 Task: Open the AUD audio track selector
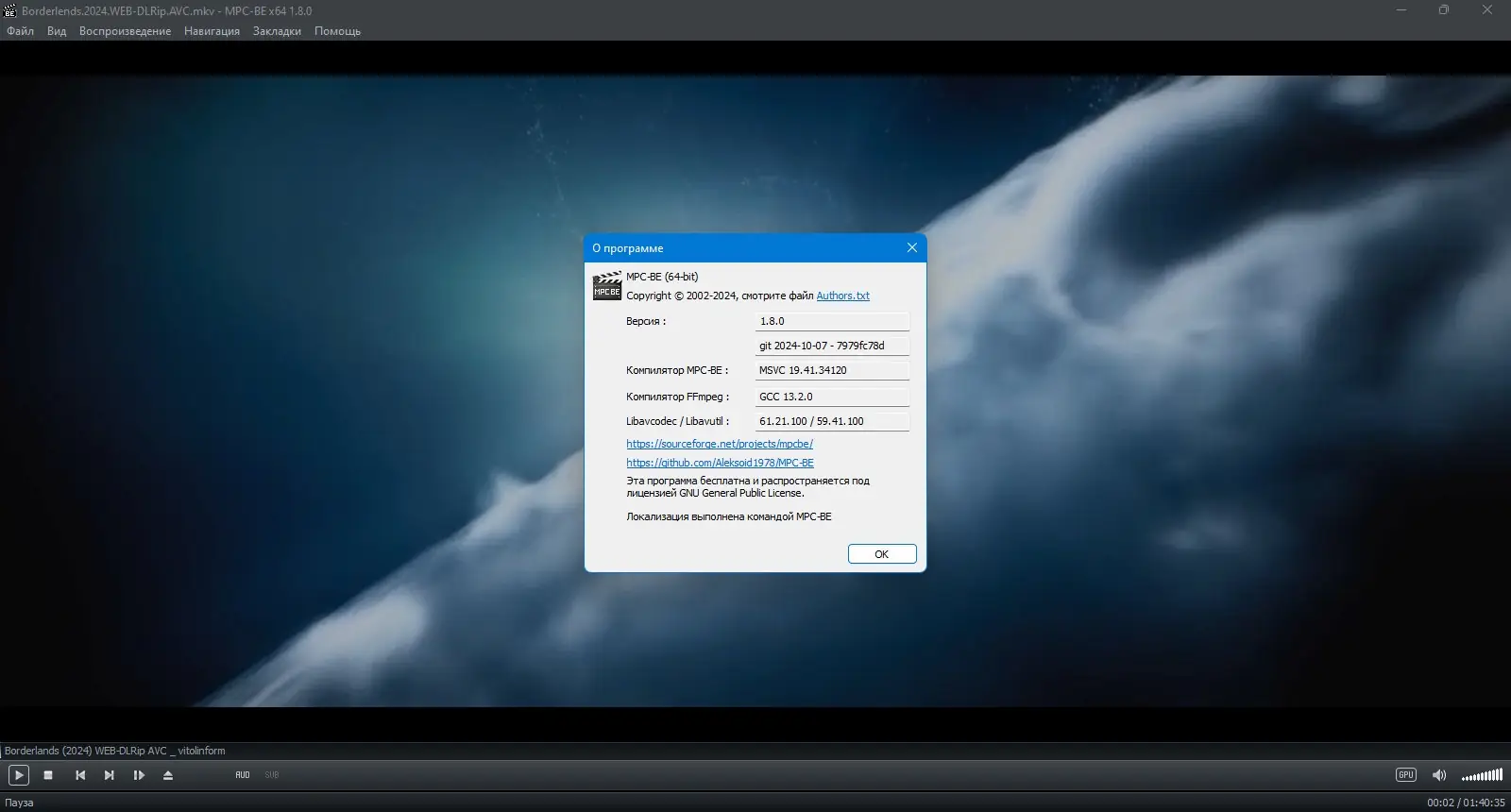tap(243, 775)
